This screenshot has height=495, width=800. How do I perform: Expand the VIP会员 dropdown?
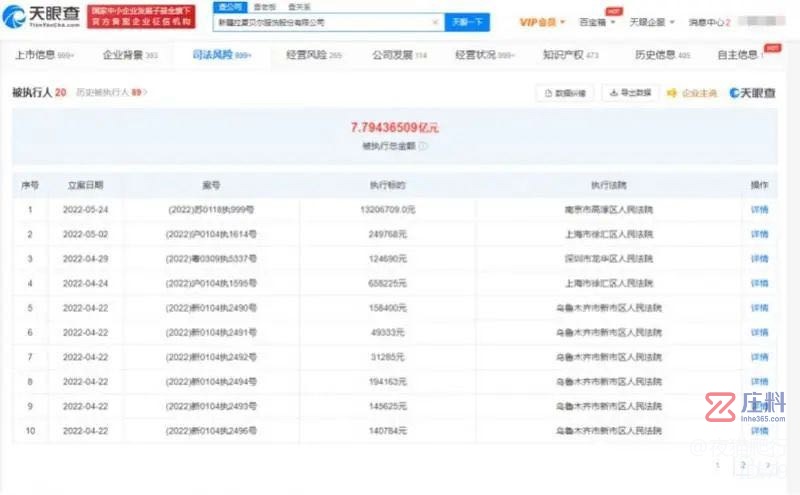pyautogui.click(x=542, y=22)
